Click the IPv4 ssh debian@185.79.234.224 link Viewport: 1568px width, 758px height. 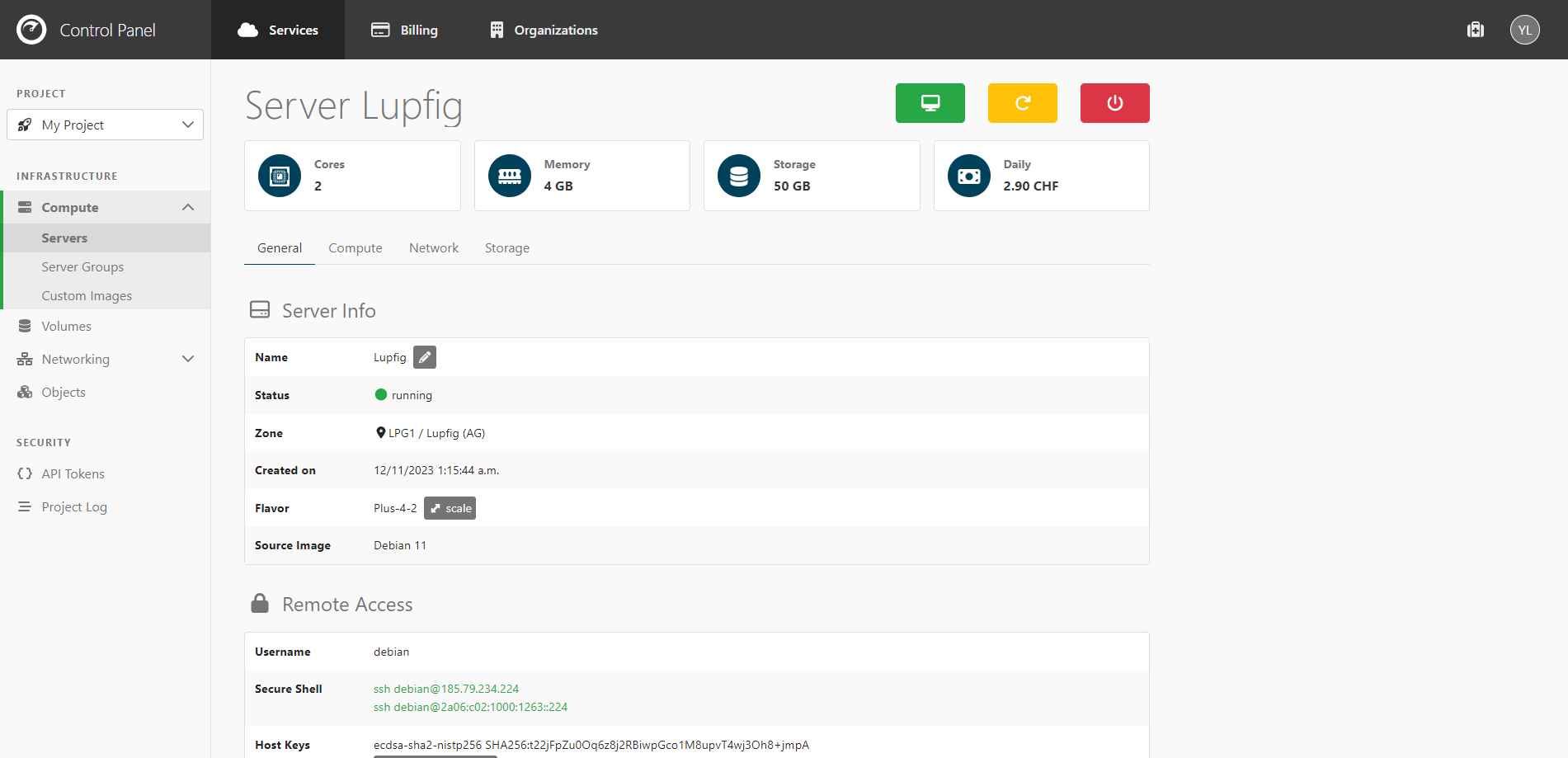446,689
